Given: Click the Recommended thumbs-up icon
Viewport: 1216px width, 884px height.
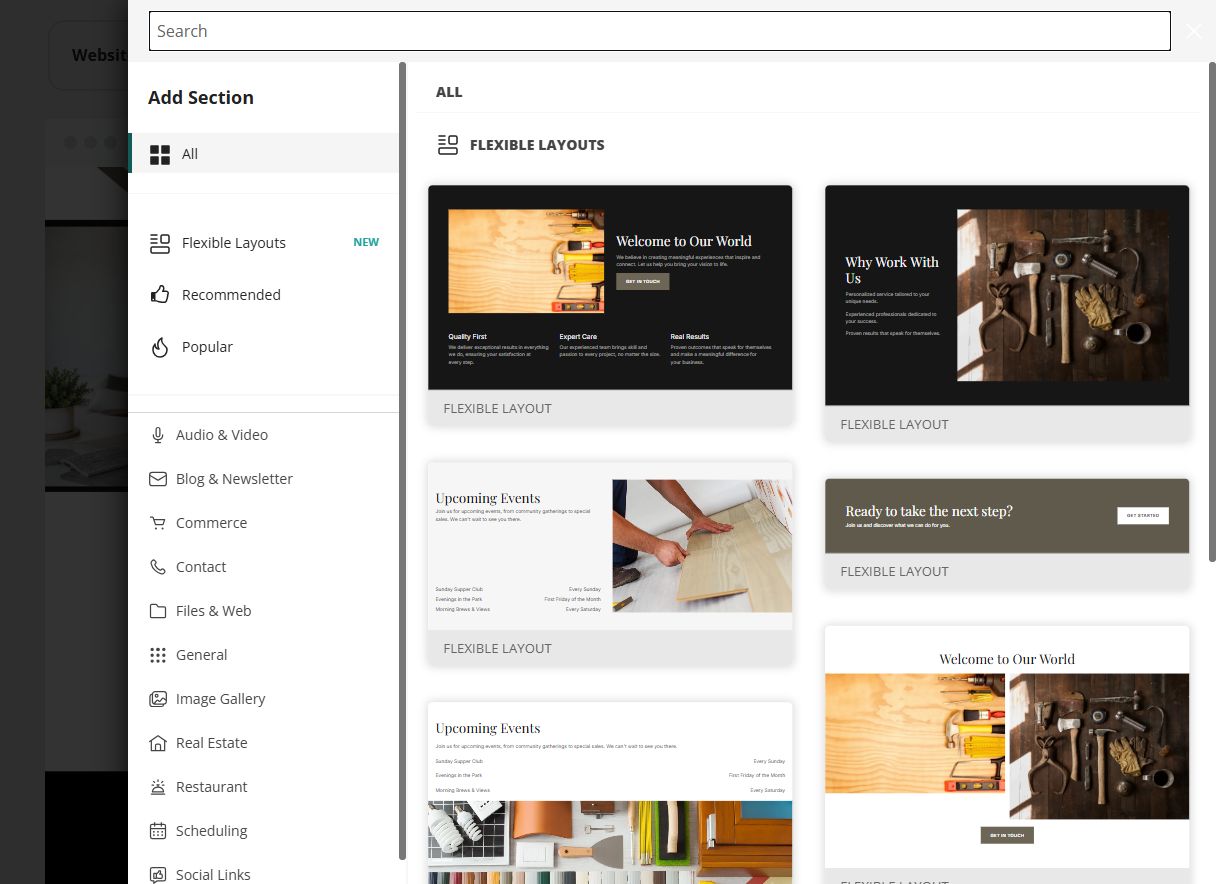Looking at the screenshot, I should 159,295.
